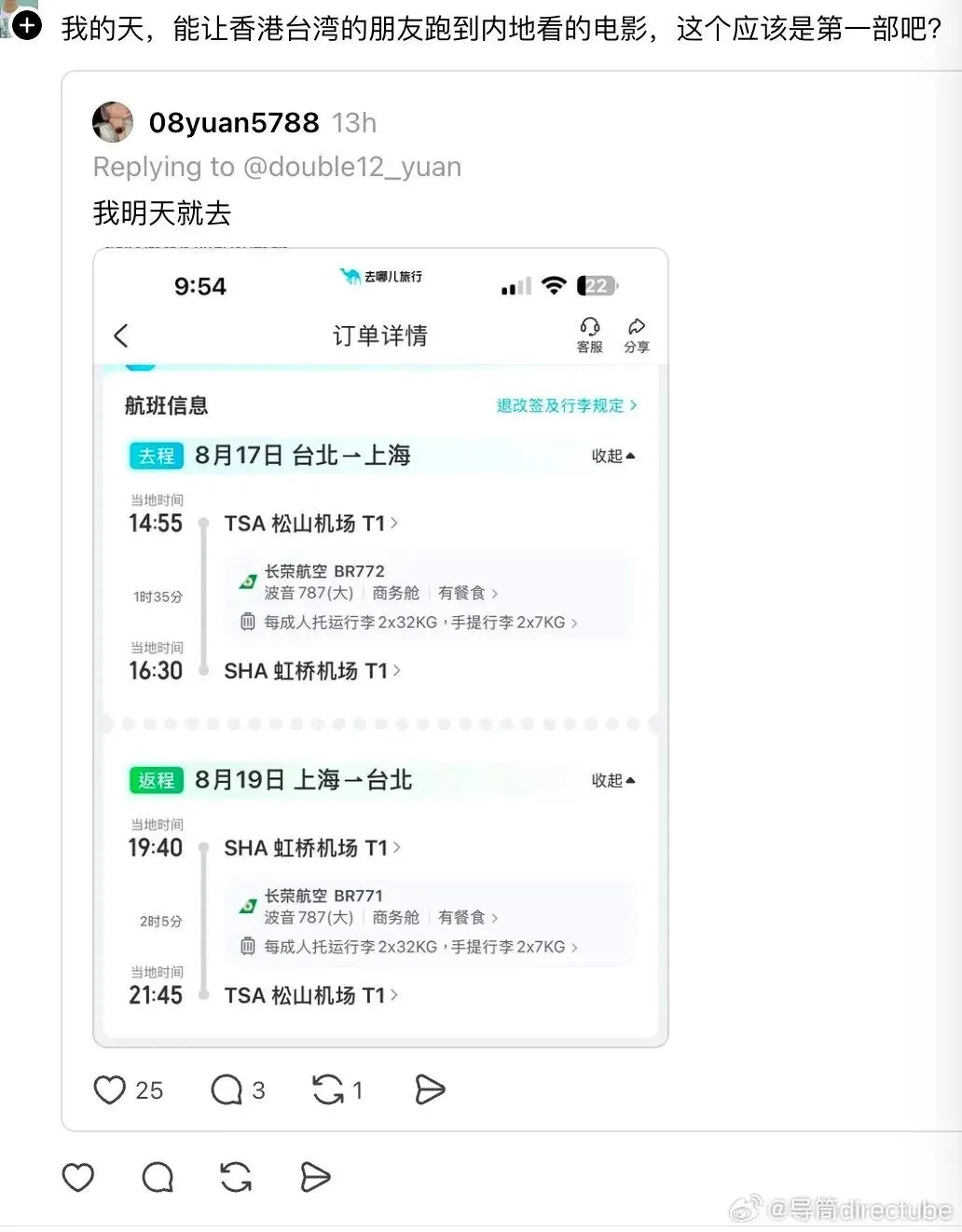Collapse the 去程 outbound flight section
The height and width of the screenshot is (1232, 962).
pos(613,456)
